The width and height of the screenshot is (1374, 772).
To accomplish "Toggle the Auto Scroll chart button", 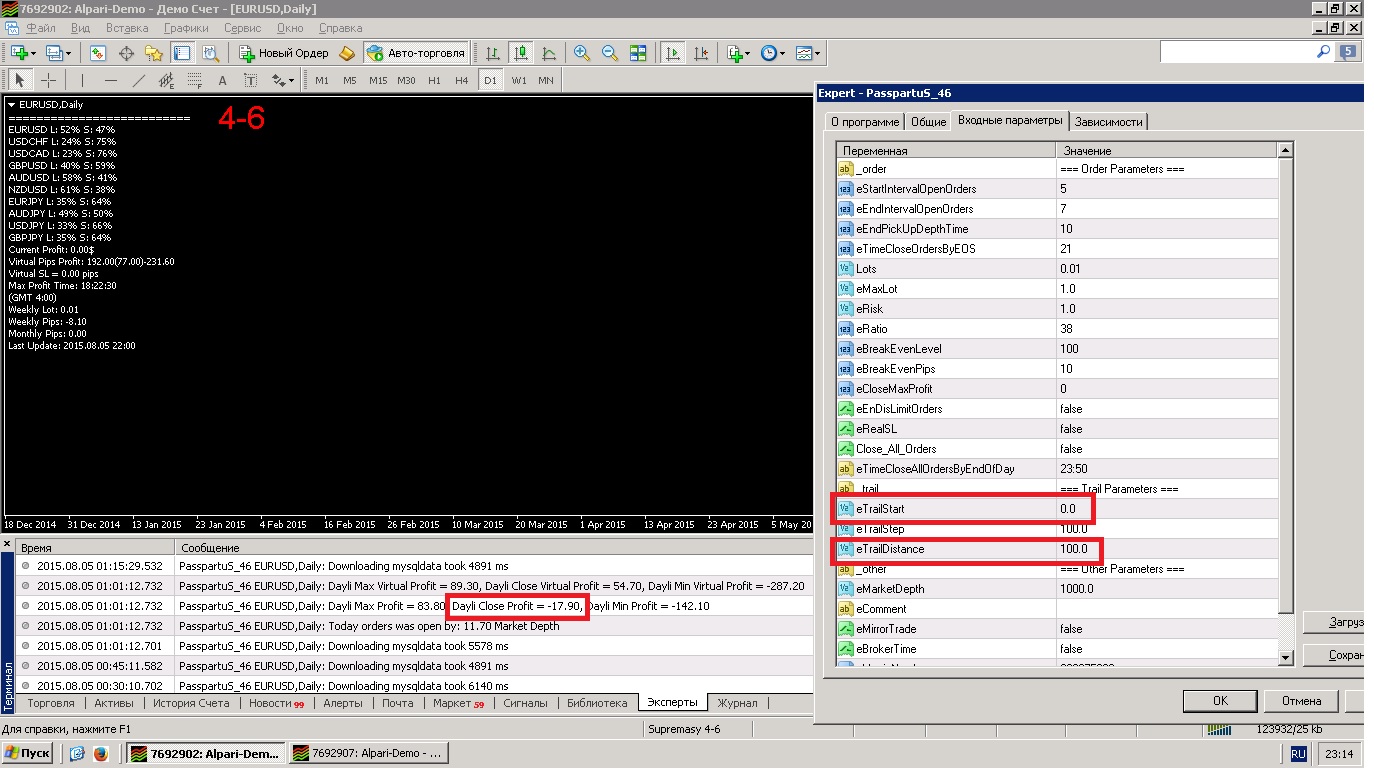I will click(673, 53).
